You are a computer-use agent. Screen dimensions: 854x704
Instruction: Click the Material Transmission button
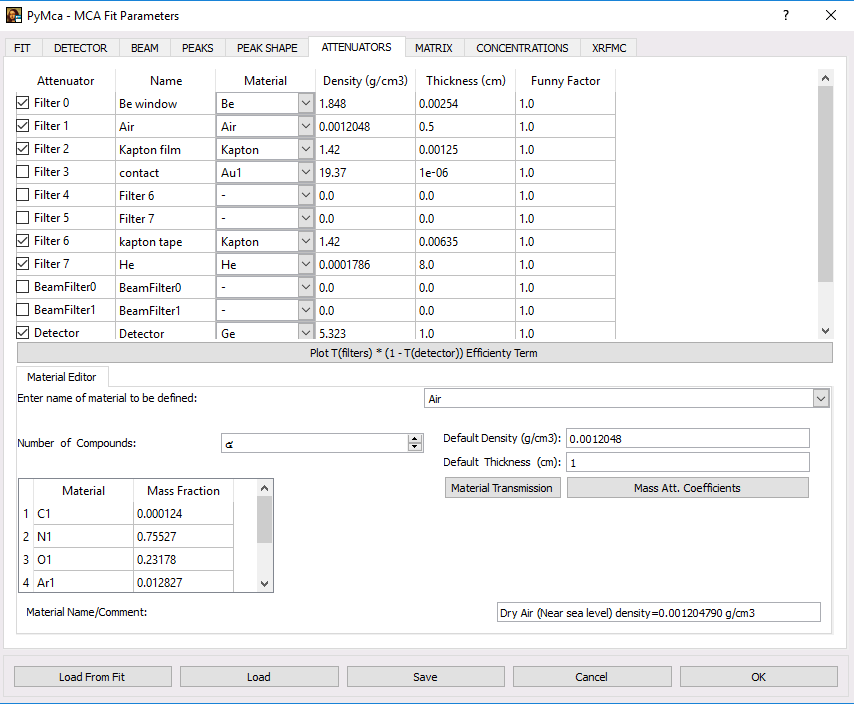point(502,488)
